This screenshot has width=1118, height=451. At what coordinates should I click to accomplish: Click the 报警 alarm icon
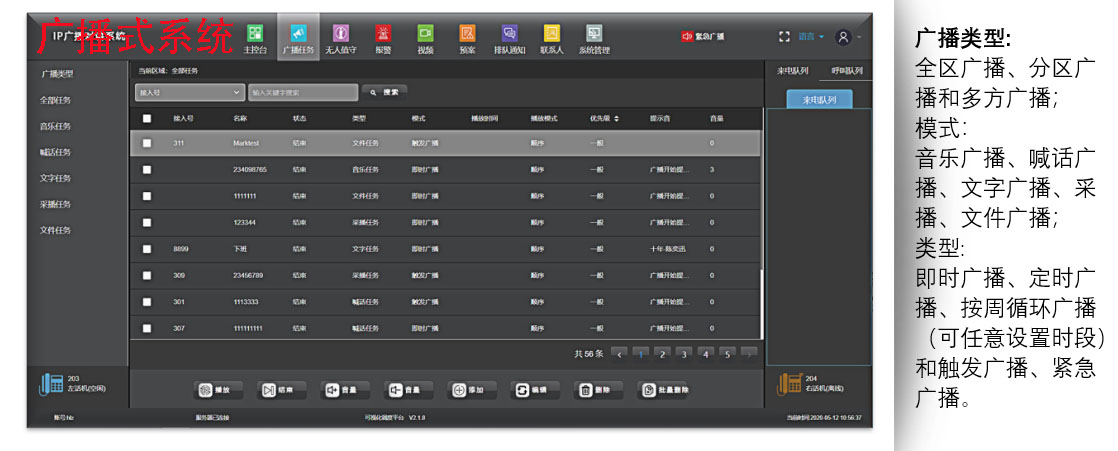tap(383, 37)
